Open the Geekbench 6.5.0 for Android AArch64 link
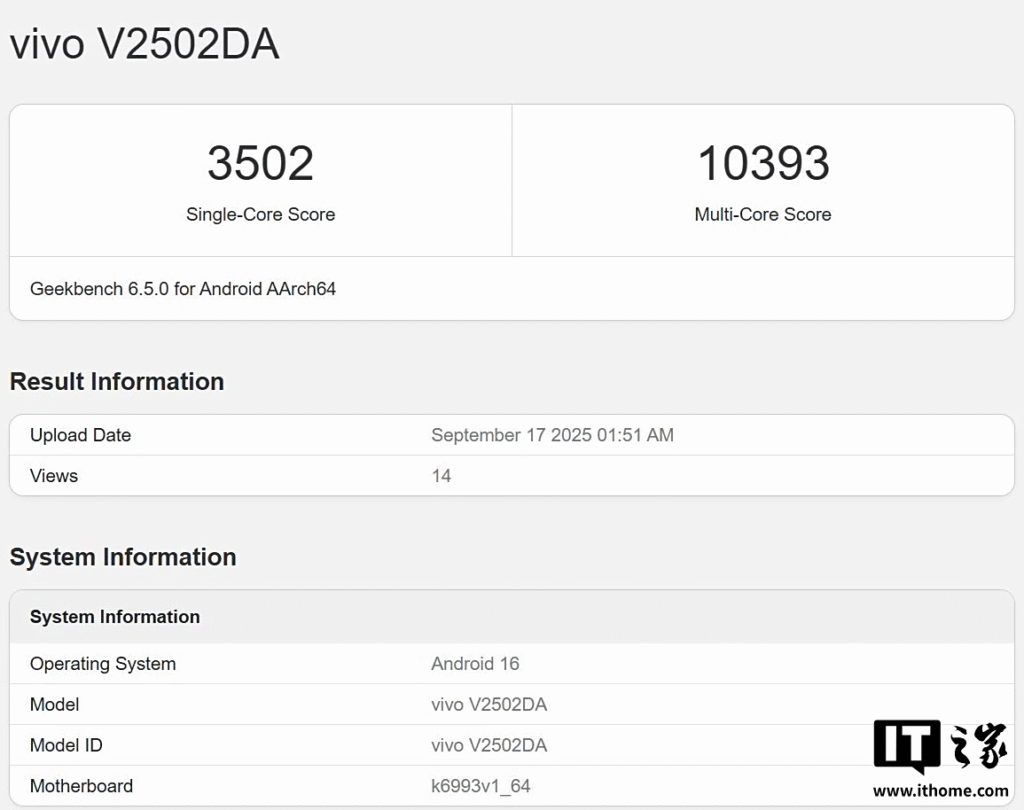This screenshot has width=1024, height=810. (x=183, y=289)
